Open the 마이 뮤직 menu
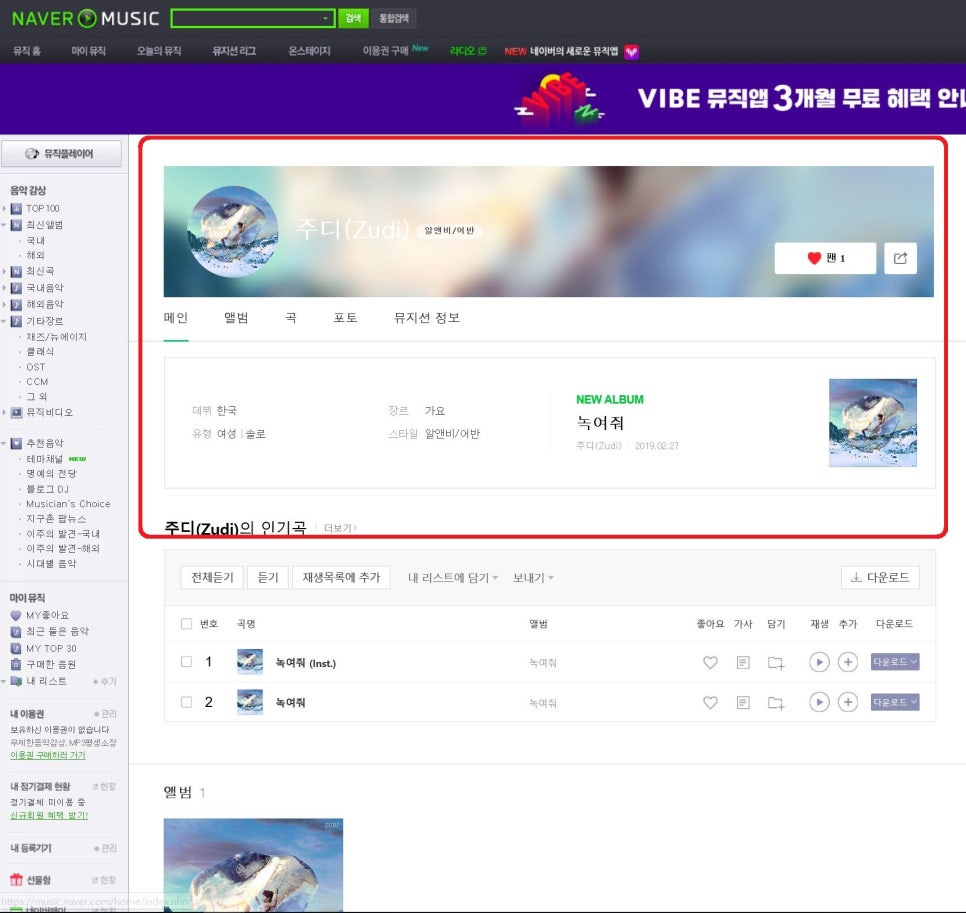The width and height of the screenshot is (966, 913). [89, 51]
